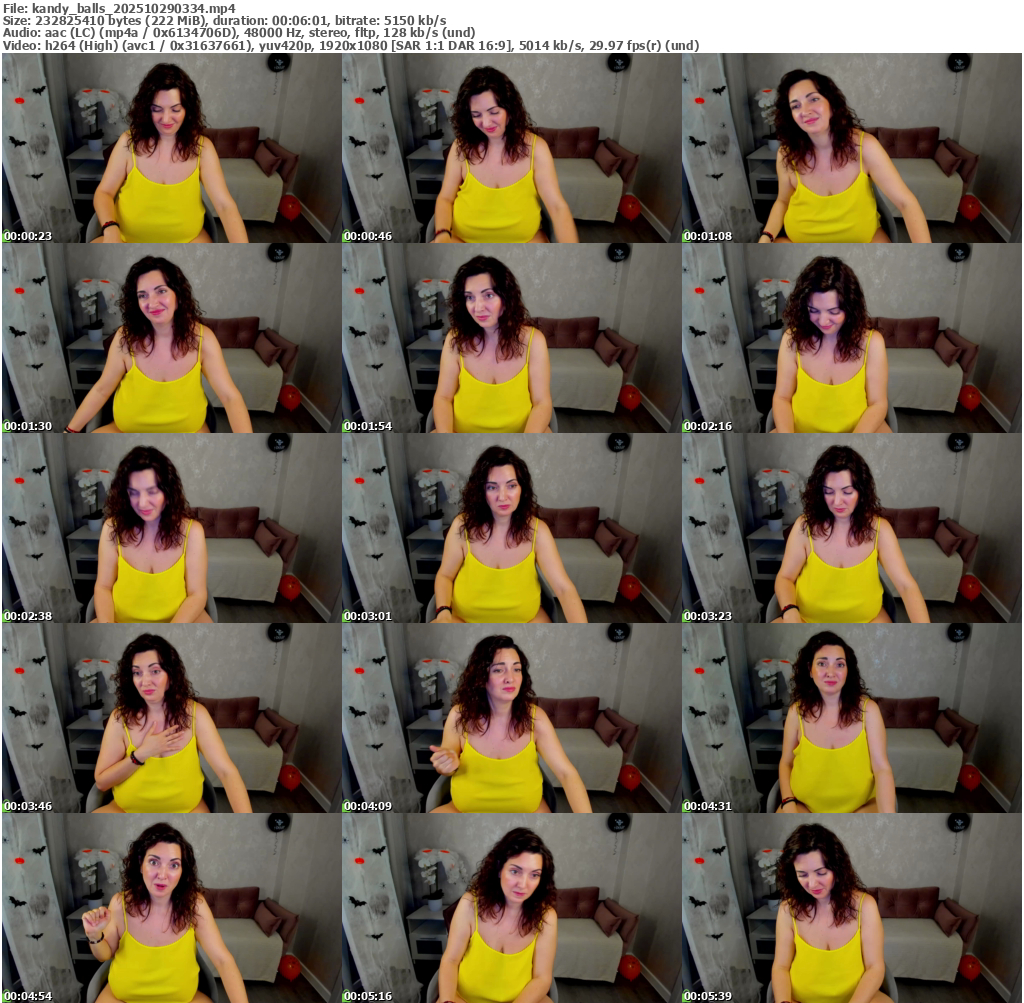Select the thumbnail timestamped 00:00:46
Screen dimensions: 1024x1003
(x=511, y=148)
